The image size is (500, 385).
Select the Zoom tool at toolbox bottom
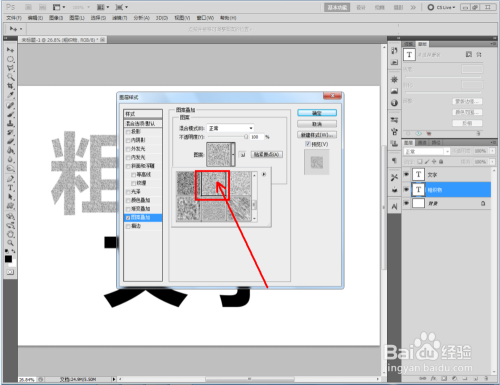pos(10,243)
